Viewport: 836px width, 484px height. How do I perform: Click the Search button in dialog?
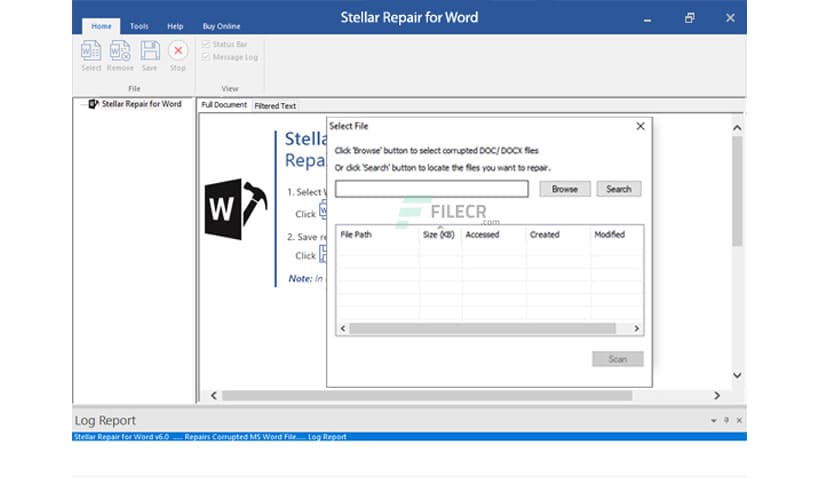click(x=618, y=189)
